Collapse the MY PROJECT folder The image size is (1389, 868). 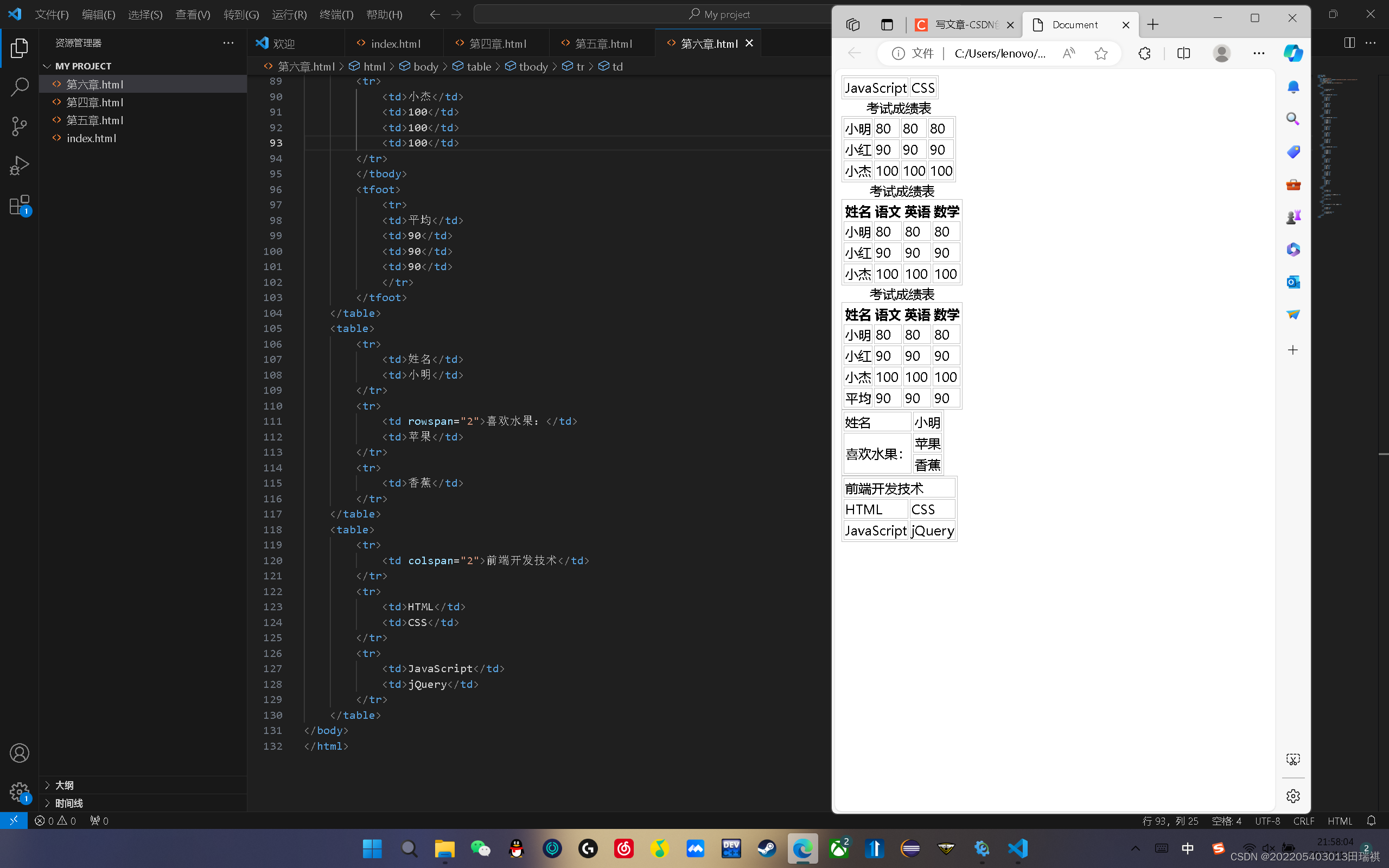[x=47, y=66]
